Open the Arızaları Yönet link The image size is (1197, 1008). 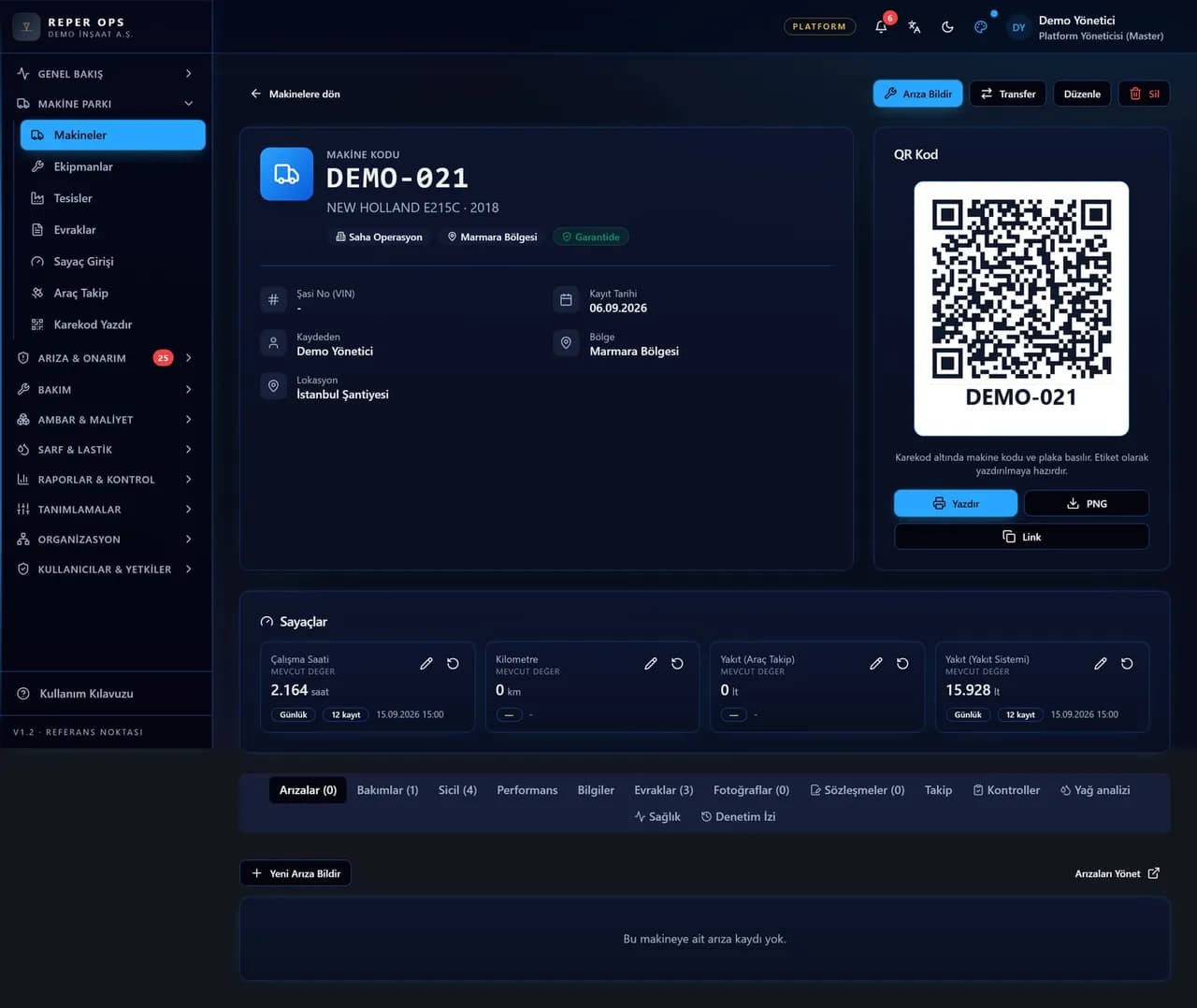click(x=1118, y=873)
